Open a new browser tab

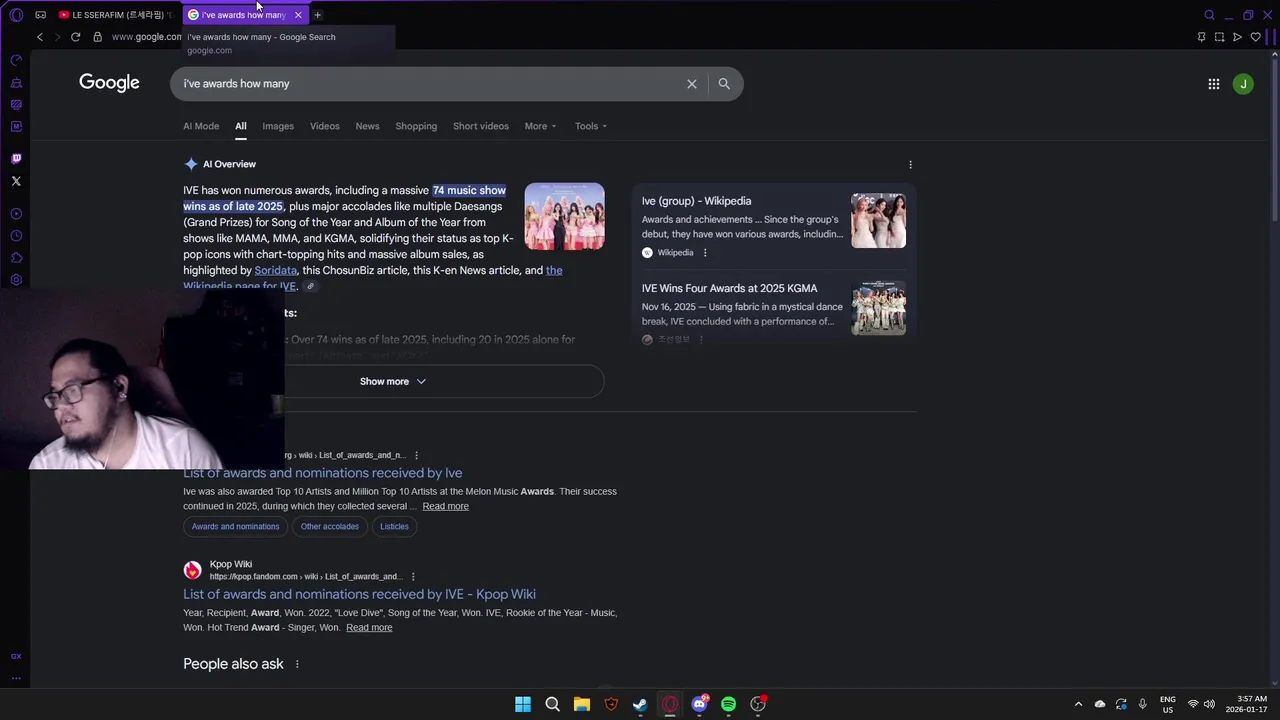[317, 15]
